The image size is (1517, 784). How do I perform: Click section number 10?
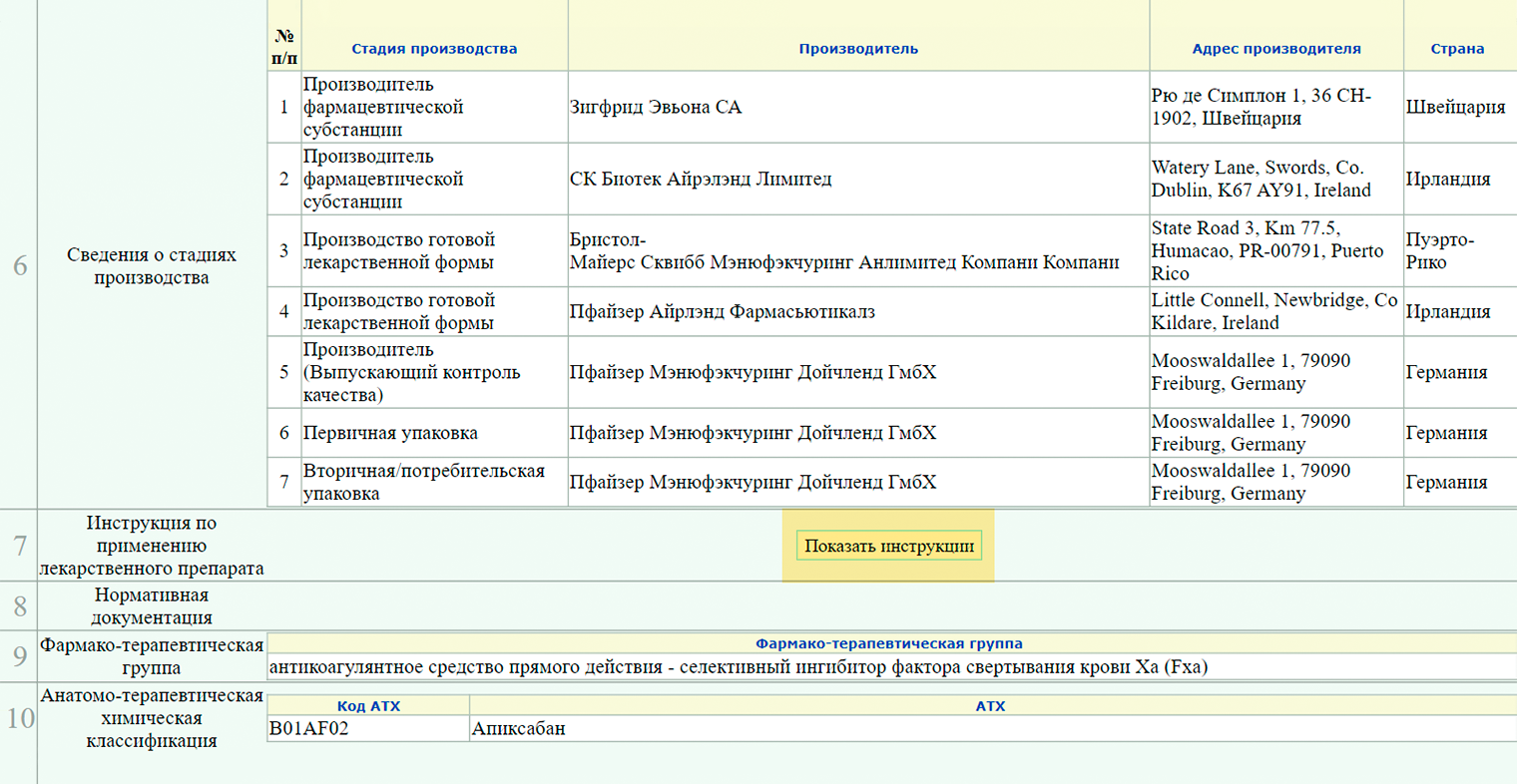coord(19,718)
